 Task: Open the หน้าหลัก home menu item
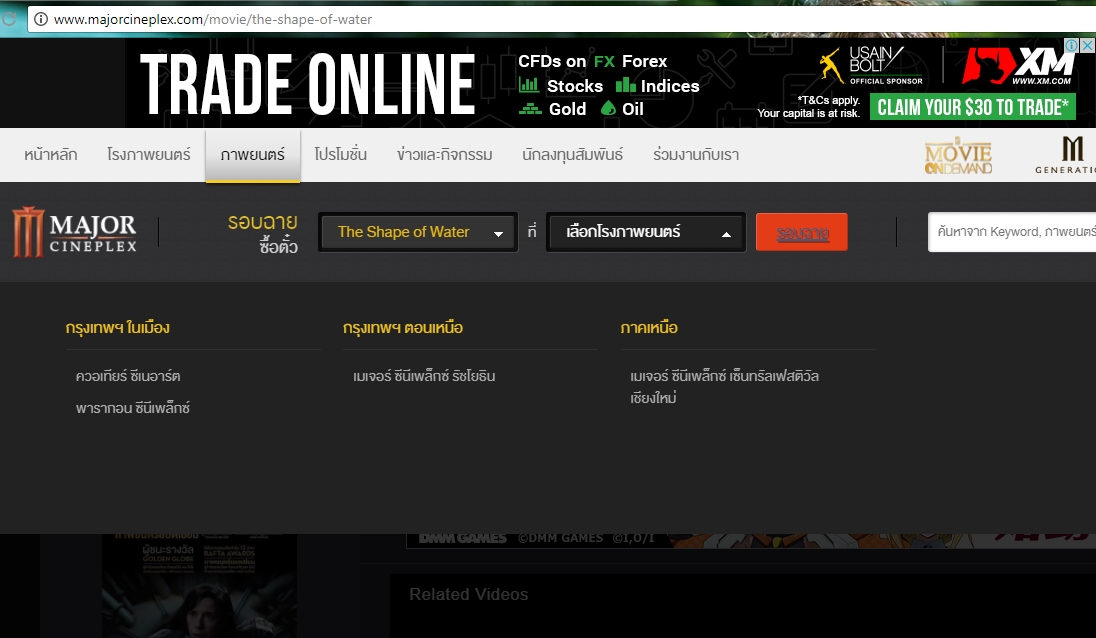click(x=50, y=154)
